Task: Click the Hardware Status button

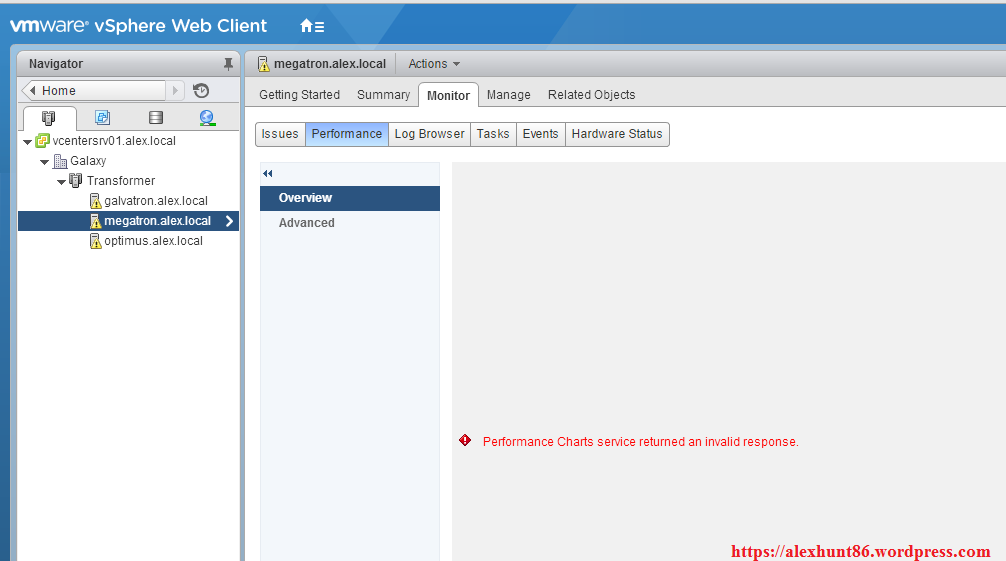Action: [x=616, y=134]
